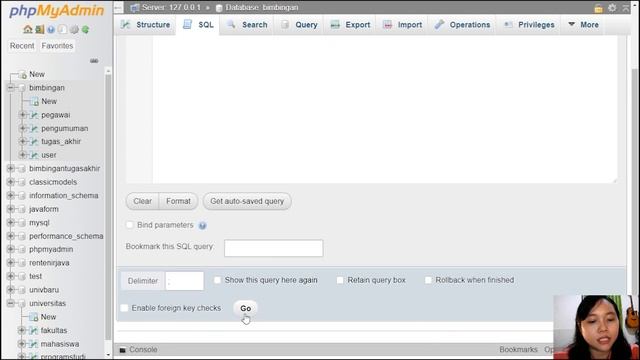
Task: Open the Recent tables tab
Action: (22, 46)
